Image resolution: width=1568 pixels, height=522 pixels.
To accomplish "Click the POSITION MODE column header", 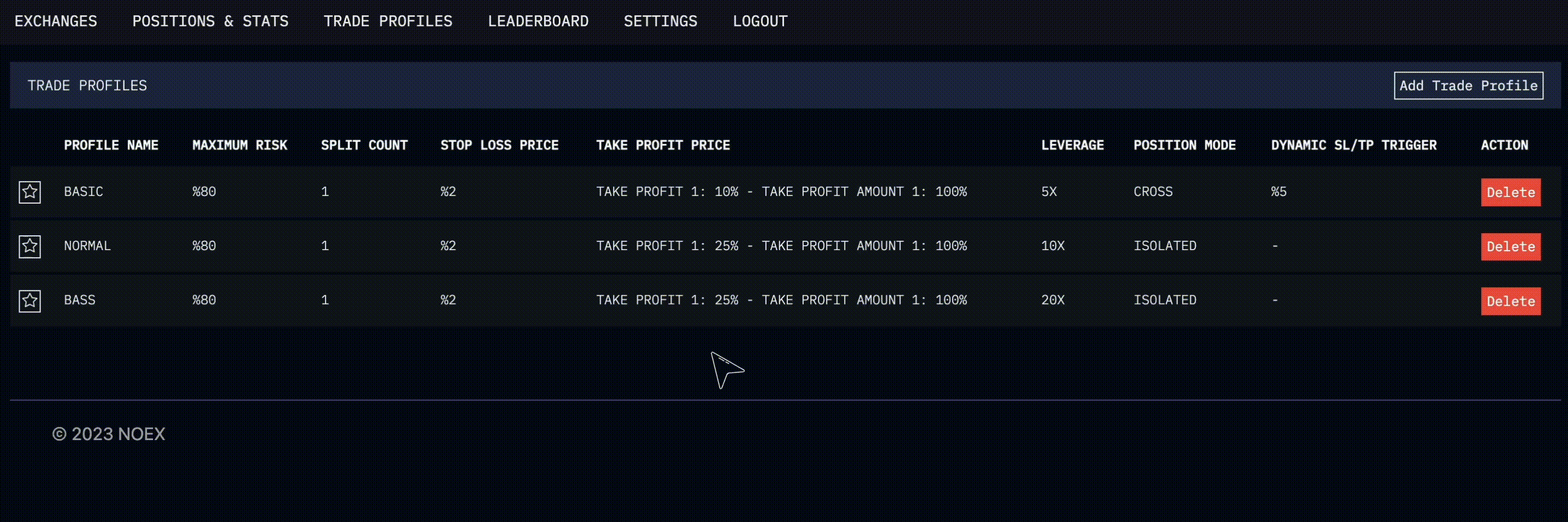I will tap(1184, 145).
